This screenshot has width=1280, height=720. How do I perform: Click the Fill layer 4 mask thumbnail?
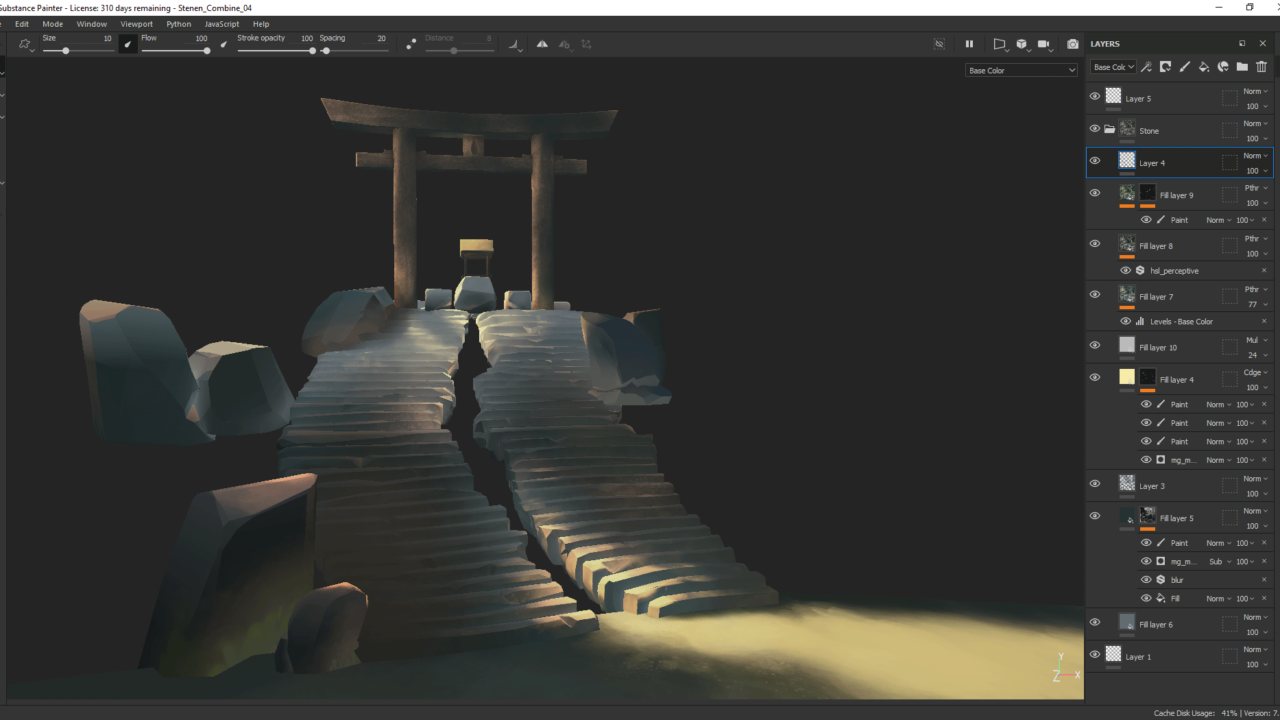1147,377
